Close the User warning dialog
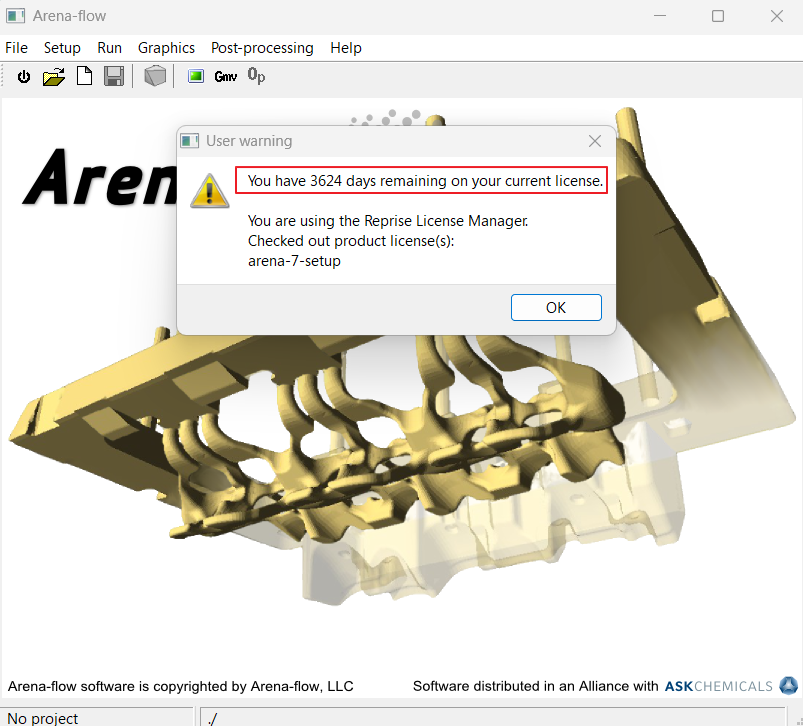The image size is (803, 726). click(595, 141)
